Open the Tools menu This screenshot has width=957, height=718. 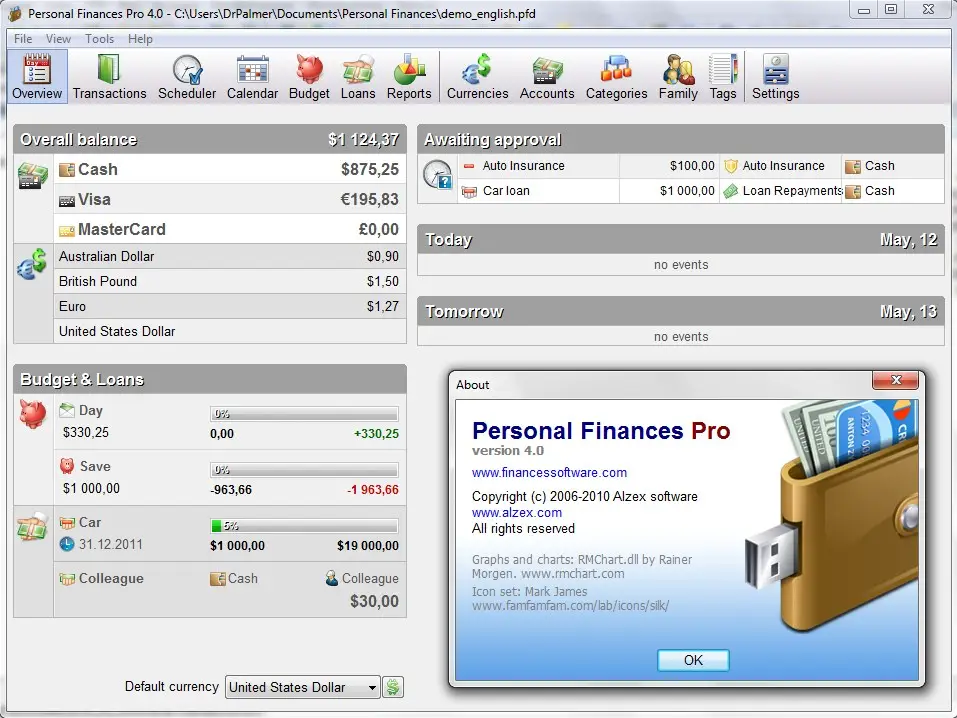click(x=99, y=39)
